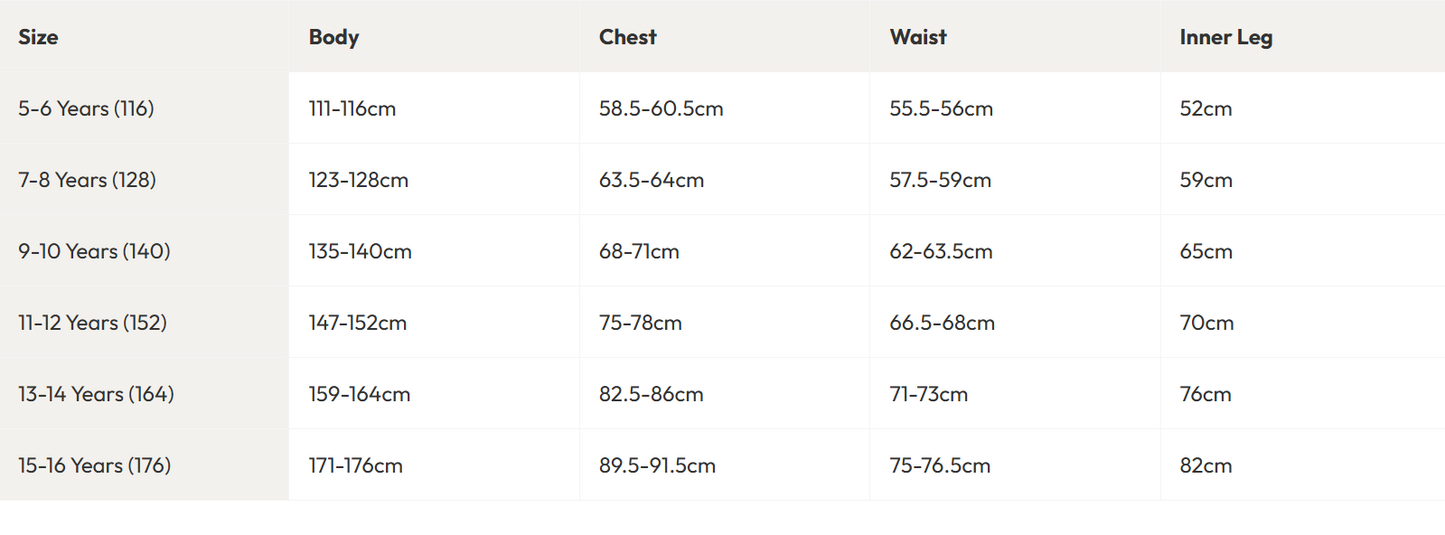
Task: Click the 52cm inner leg cell
Action: (x=1206, y=108)
